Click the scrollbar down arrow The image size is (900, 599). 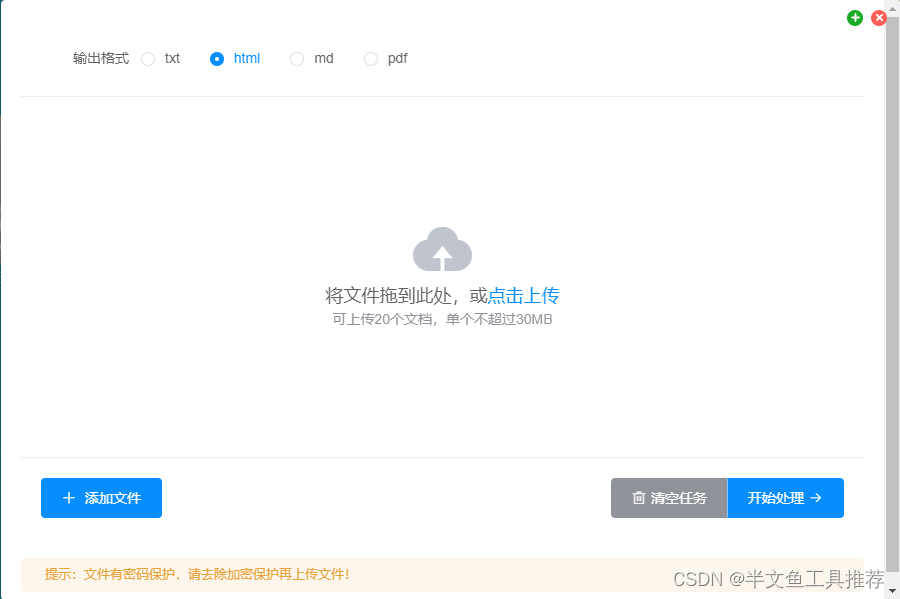pos(893,591)
